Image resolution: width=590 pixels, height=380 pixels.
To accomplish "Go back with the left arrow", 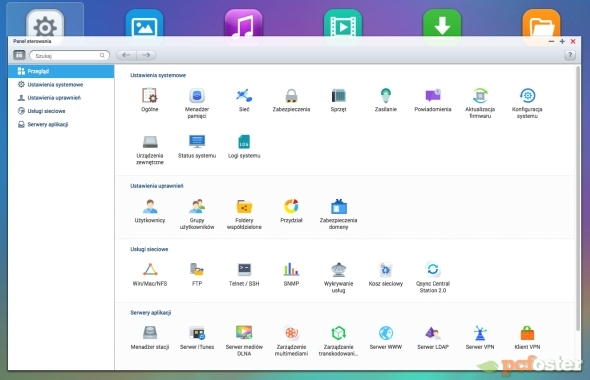I will (126, 55).
